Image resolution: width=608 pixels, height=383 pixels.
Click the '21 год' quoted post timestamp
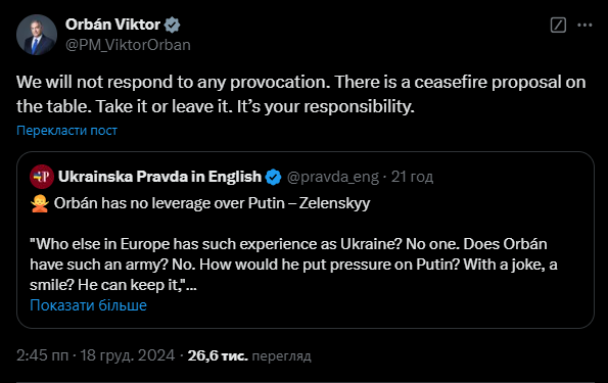(412, 177)
